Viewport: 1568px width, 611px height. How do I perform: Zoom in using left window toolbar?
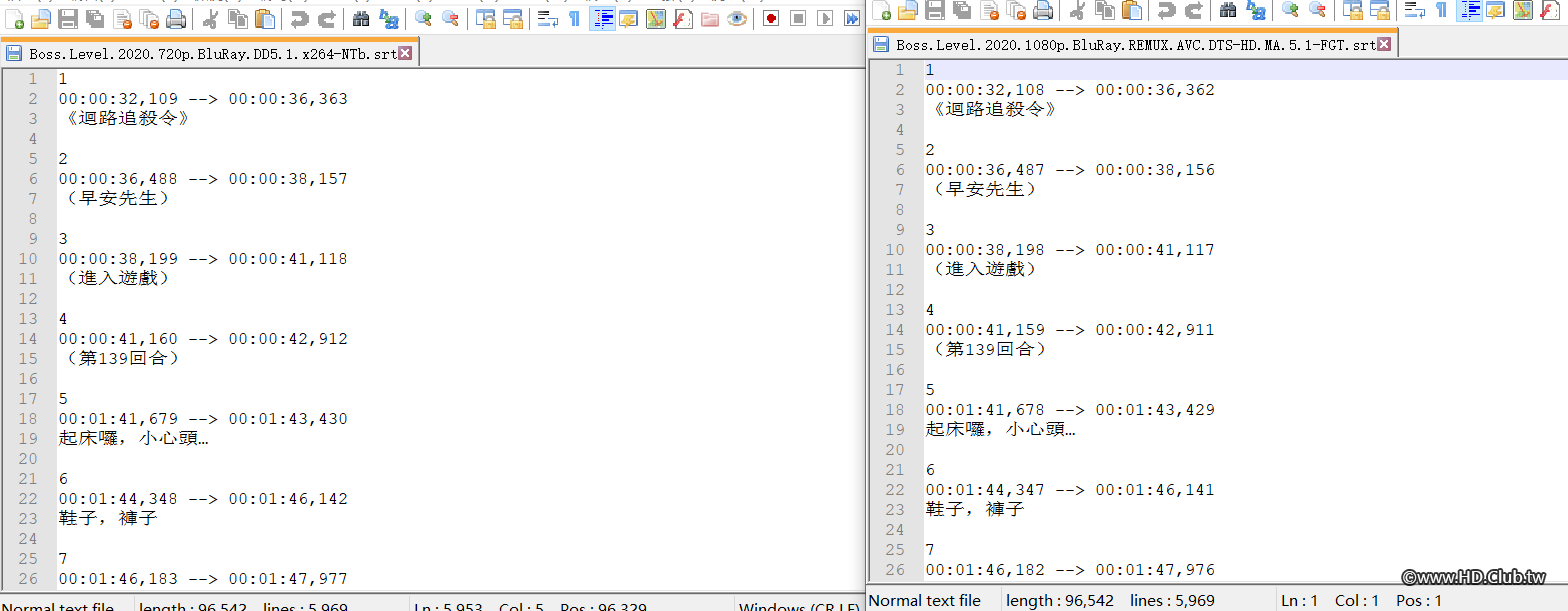424,19
